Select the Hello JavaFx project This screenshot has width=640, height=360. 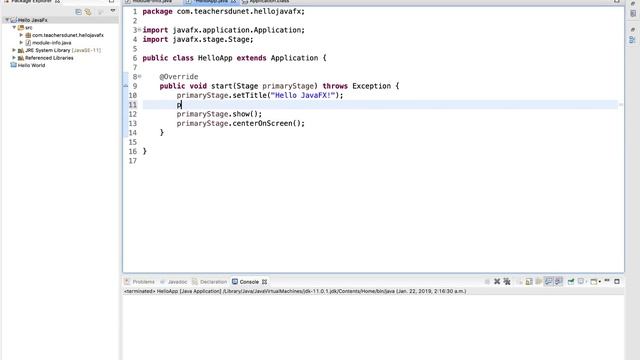coord(33,20)
